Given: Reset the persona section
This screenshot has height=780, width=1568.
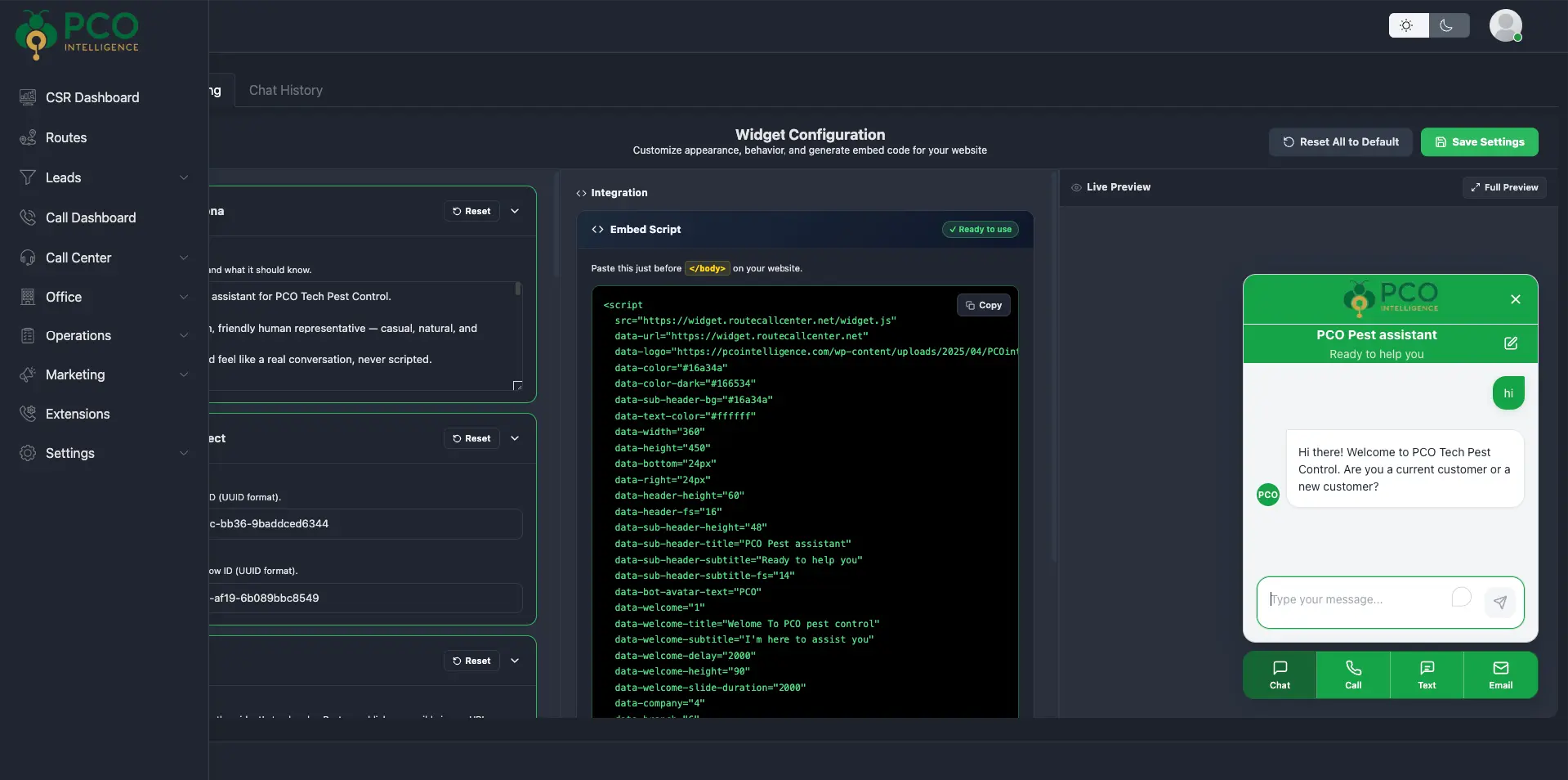Looking at the screenshot, I should pyautogui.click(x=471, y=211).
